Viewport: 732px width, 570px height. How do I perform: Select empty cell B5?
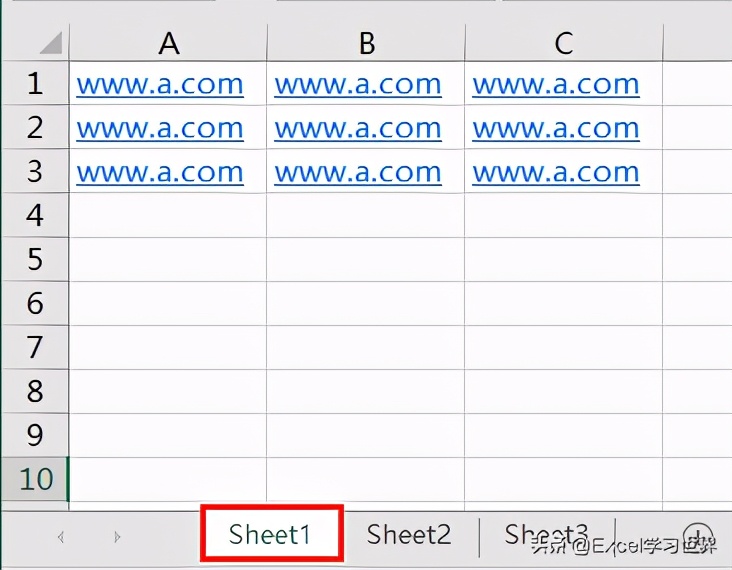(366, 260)
